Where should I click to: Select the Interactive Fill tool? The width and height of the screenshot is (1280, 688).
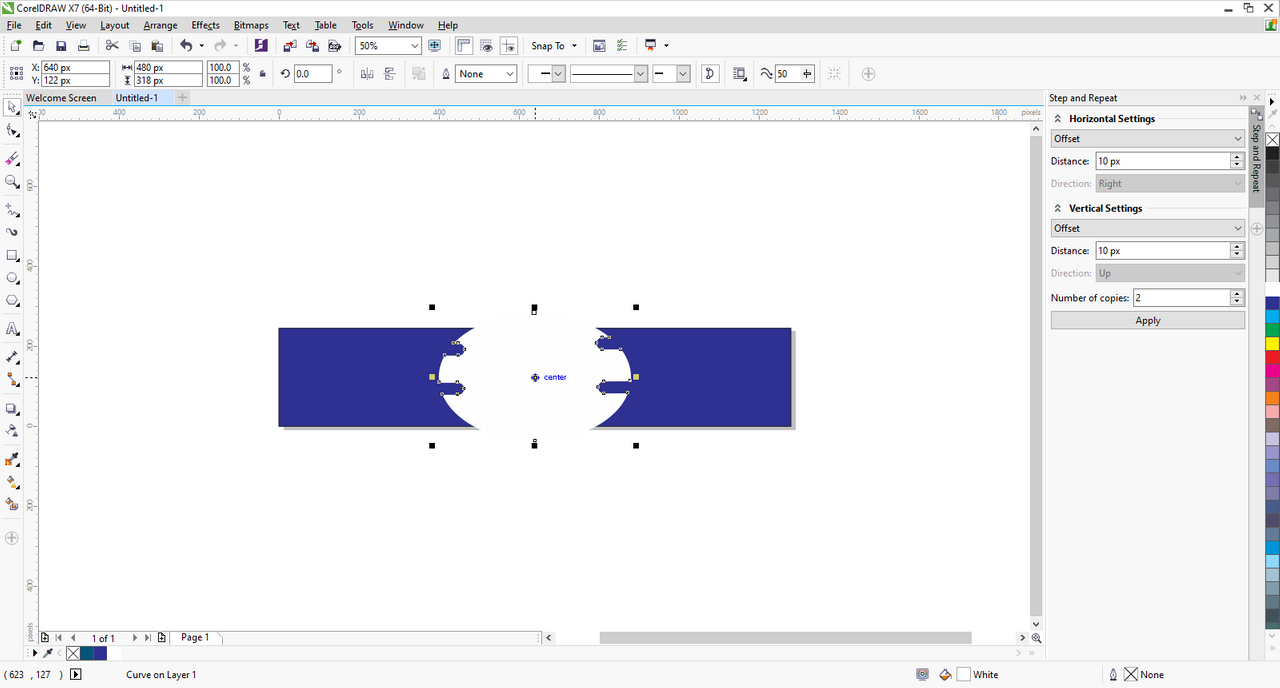point(12,482)
